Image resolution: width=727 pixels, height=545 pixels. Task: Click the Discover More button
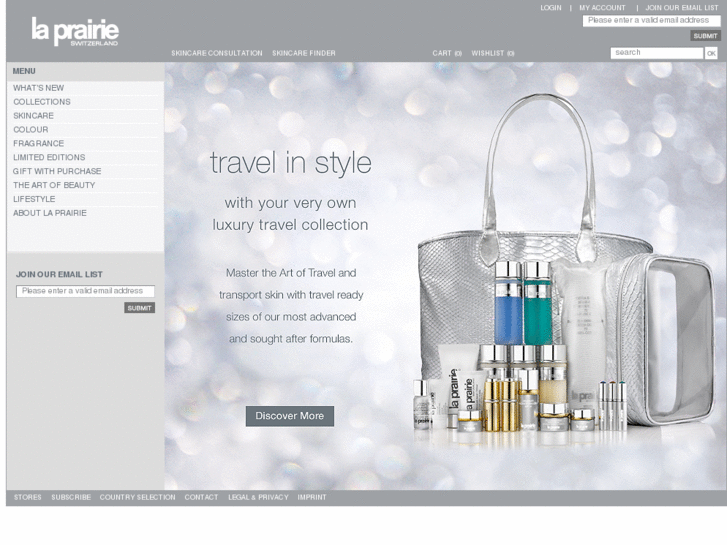click(290, 416)
